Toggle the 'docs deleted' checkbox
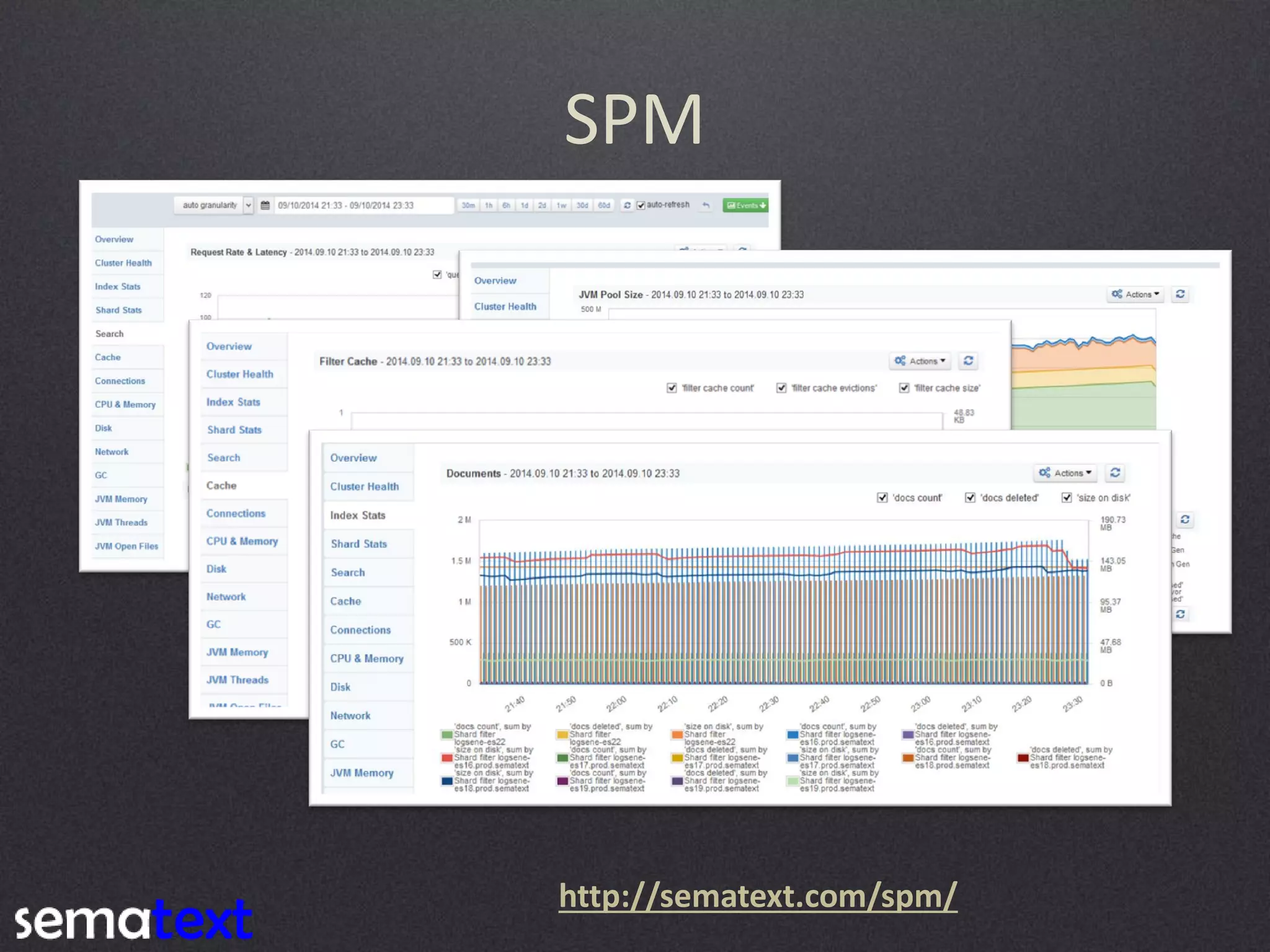This screenshot has width=1270, height=952. coord(970,498)
